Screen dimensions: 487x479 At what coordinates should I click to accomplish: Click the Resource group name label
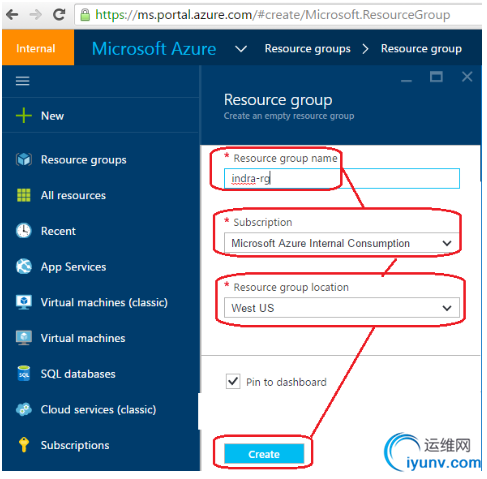coord(285,158)
